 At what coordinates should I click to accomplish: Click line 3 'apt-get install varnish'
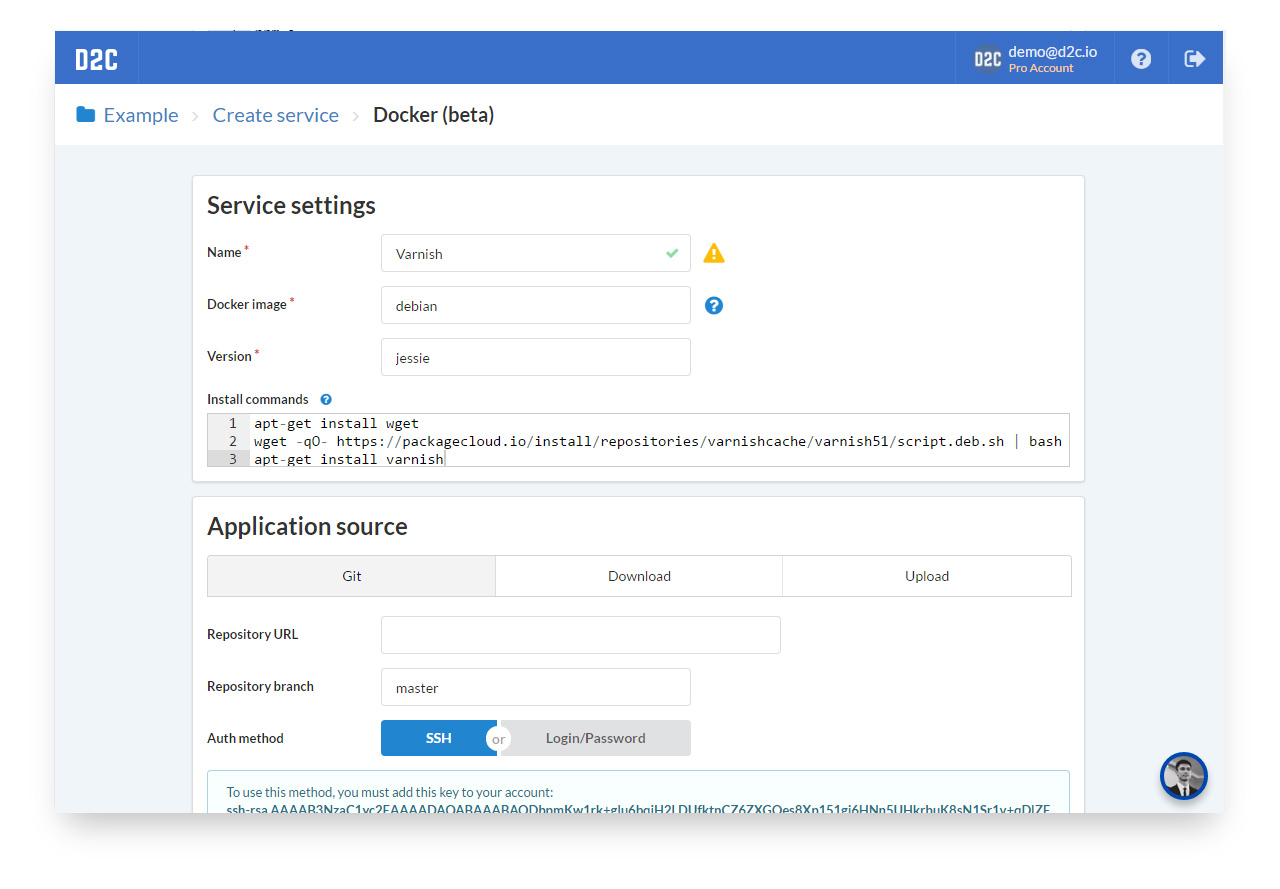[x=348, y=459]
